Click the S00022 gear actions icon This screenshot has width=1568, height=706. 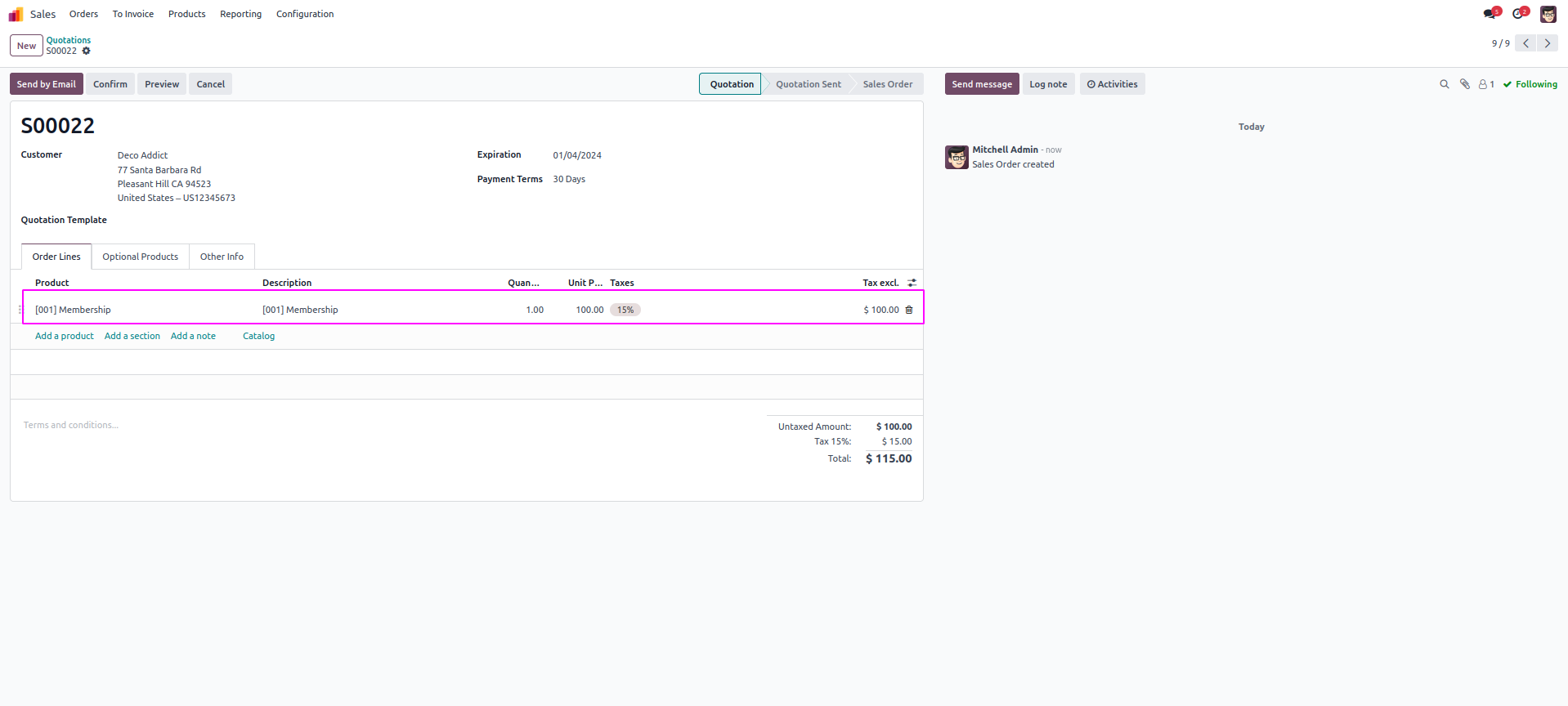coord(87,51)
